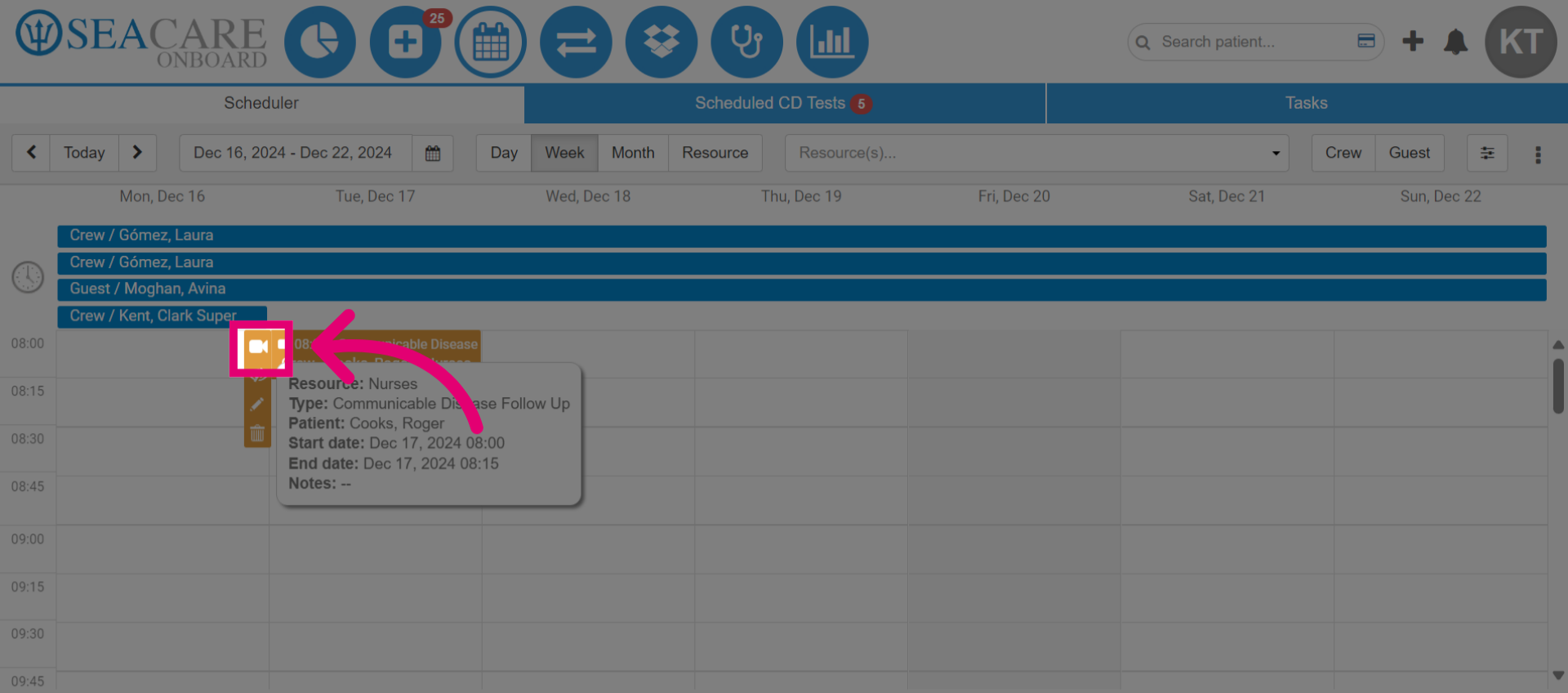1568x693 pixels.
Task: Click the pencil edit icon on appointment
Action: tap(257, 404)
